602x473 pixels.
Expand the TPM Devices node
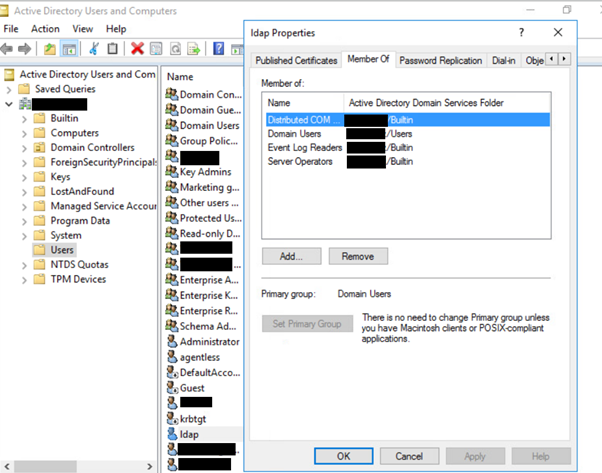(24, 280)
